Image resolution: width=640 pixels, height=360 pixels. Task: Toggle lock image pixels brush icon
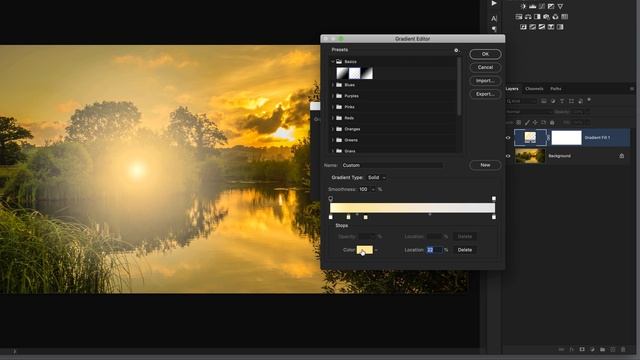[x=527, y=122]
